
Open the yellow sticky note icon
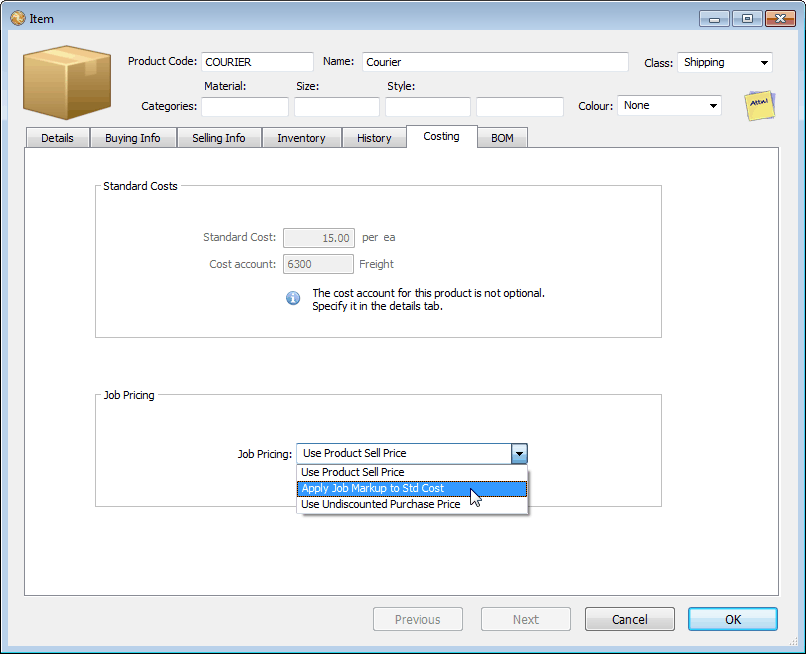coord(760,106)
